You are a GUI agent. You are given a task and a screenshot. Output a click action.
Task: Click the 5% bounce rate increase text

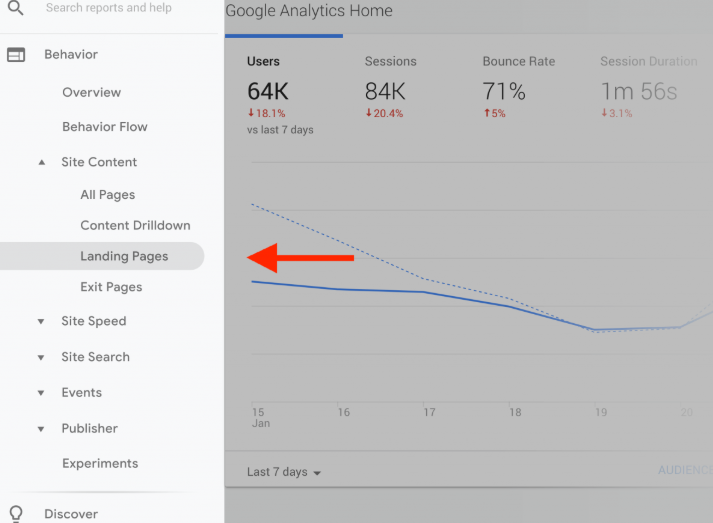pos(495,113)
